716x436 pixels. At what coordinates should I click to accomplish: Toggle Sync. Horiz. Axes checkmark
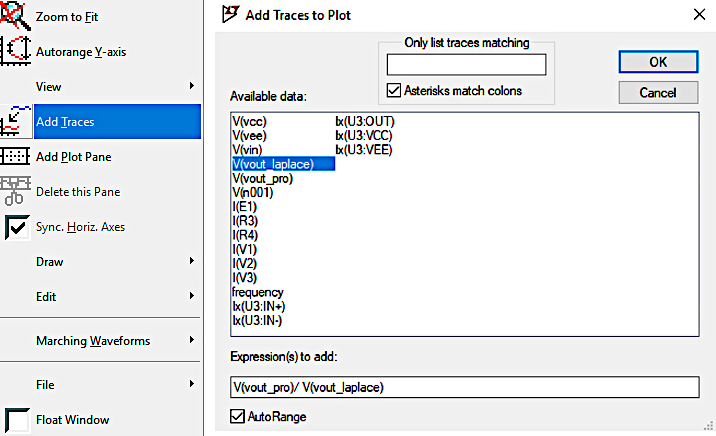point(17,227)
